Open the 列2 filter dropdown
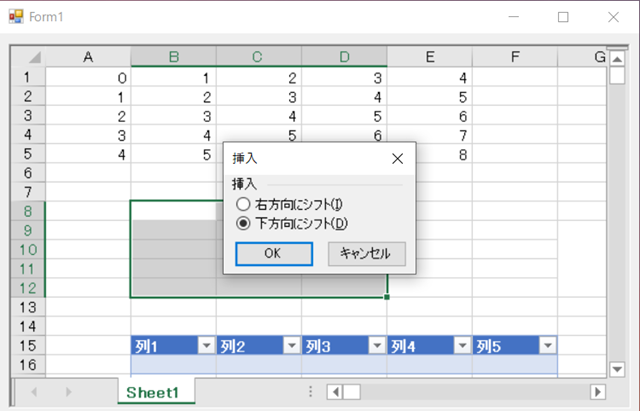Image resolution: width=640 pixels, height=411 pixels. 290,346
